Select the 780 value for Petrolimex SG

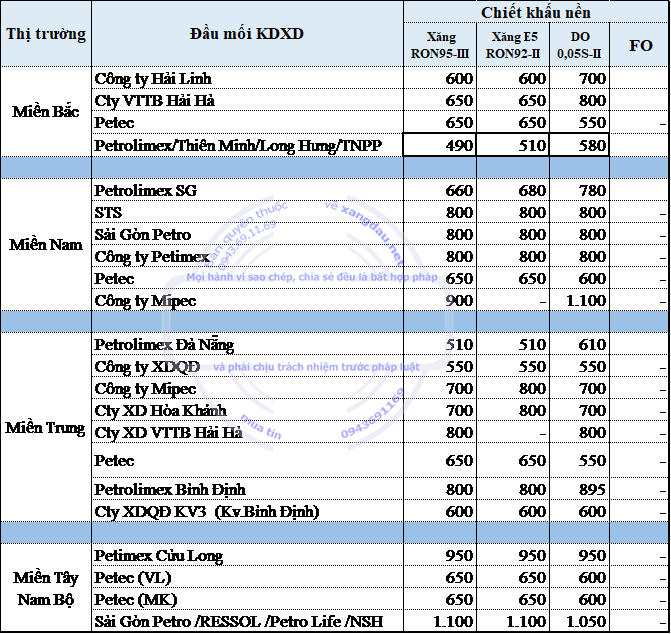(579, 190)
